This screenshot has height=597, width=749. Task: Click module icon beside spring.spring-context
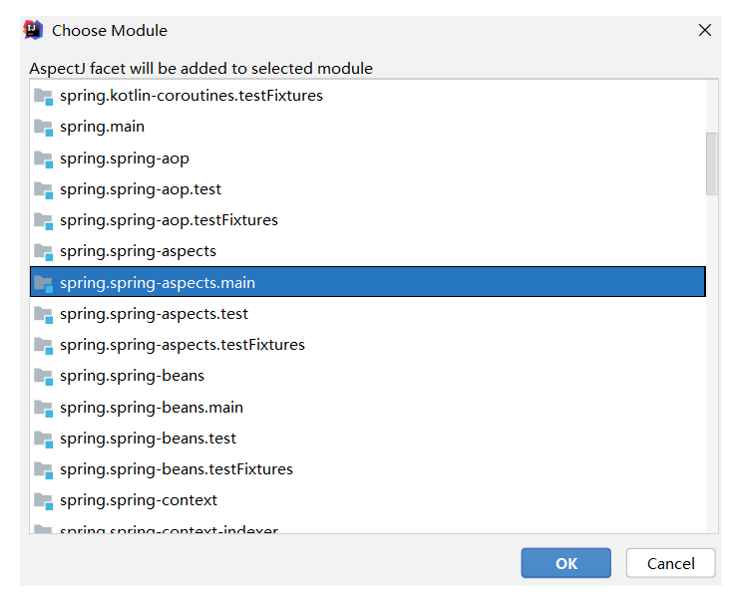click(43, 500)
